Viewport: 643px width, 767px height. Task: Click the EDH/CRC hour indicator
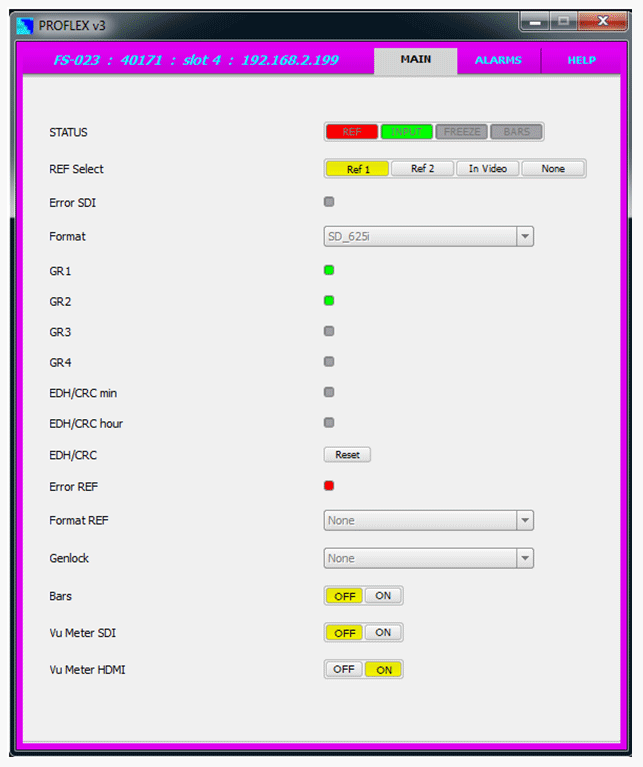[x=329, y=423]
